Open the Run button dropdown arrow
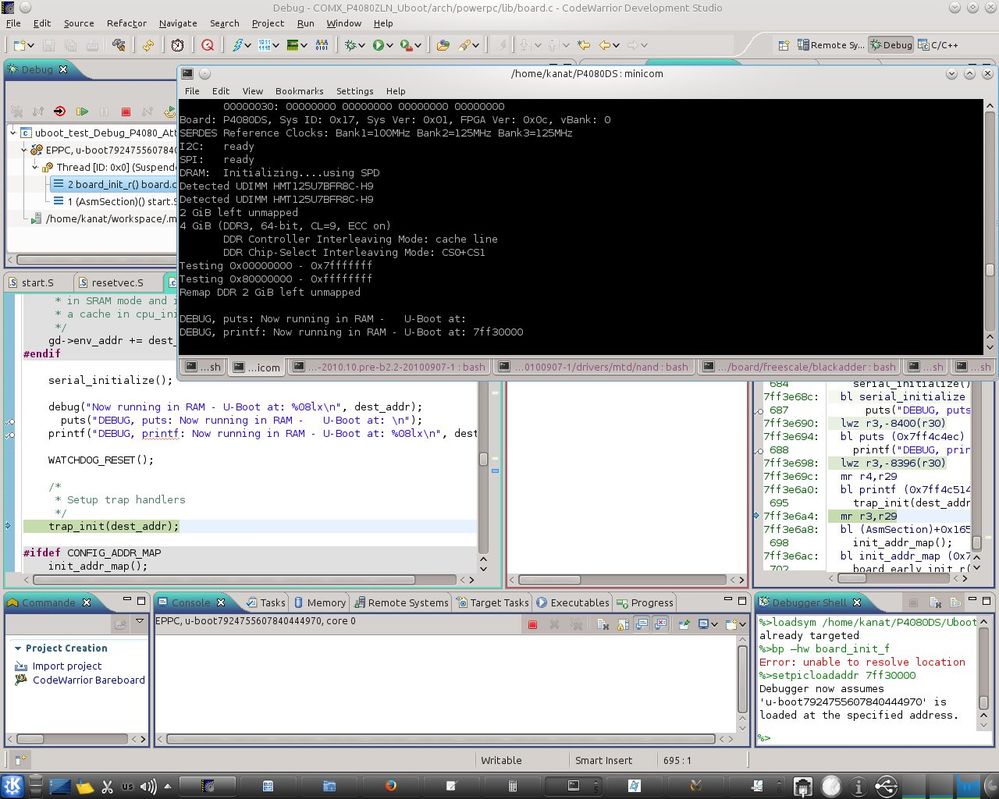The height and width of the screenshot is (799, 999). (388, 45)
